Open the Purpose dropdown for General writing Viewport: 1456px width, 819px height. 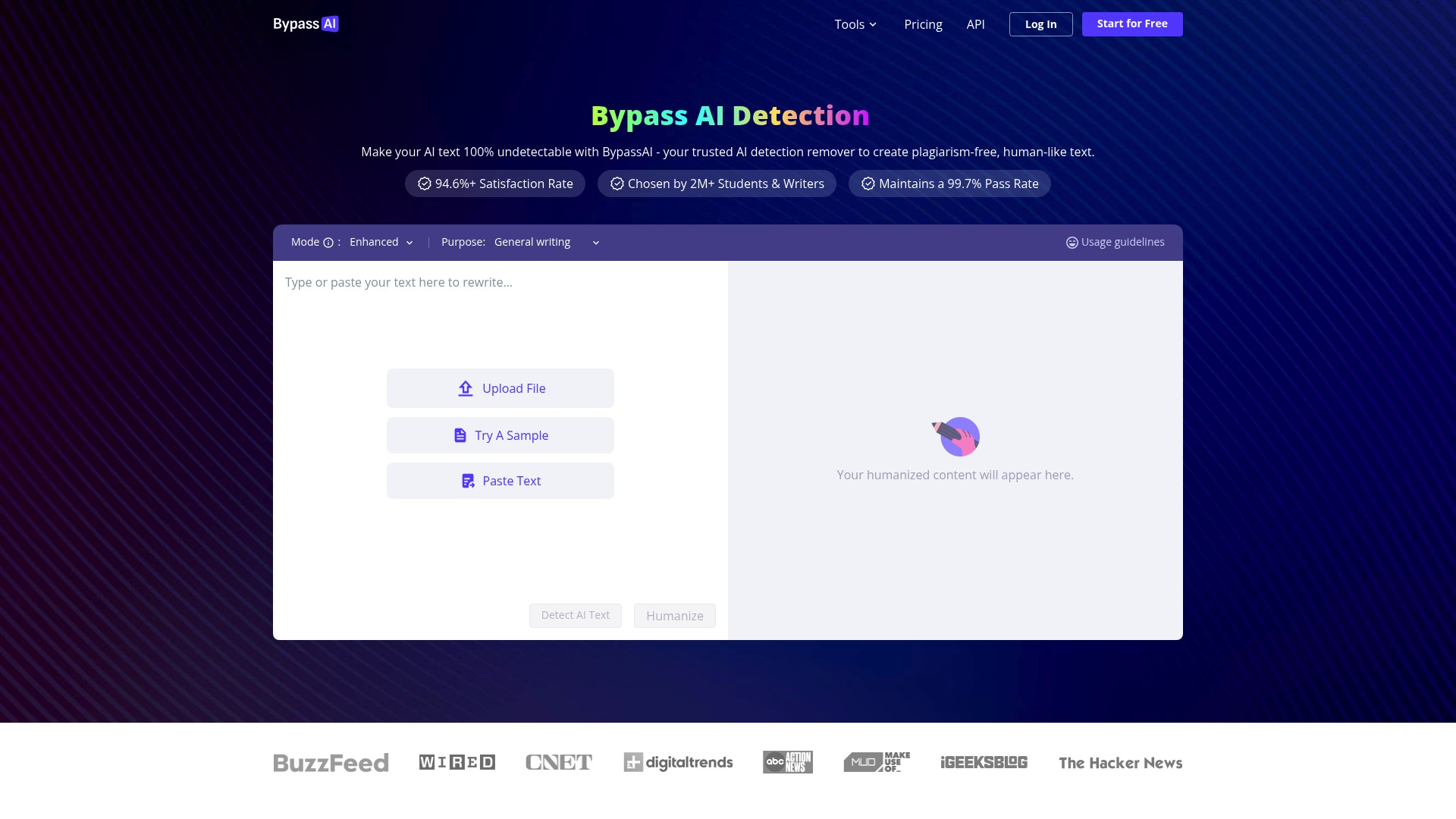(x=547, y=243)
